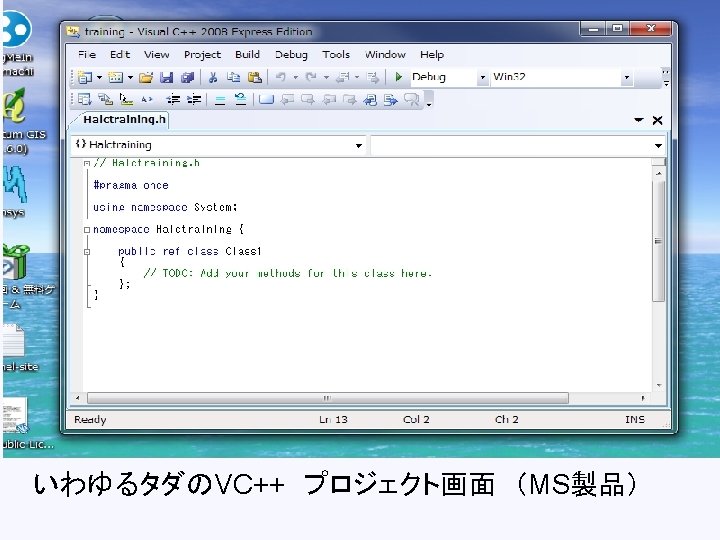Click the horizontal scrollbar thumb

point(328,398)
